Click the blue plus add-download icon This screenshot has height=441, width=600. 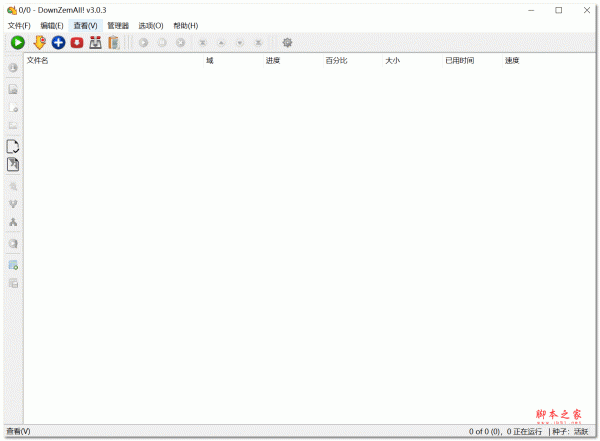click(58, 42)
